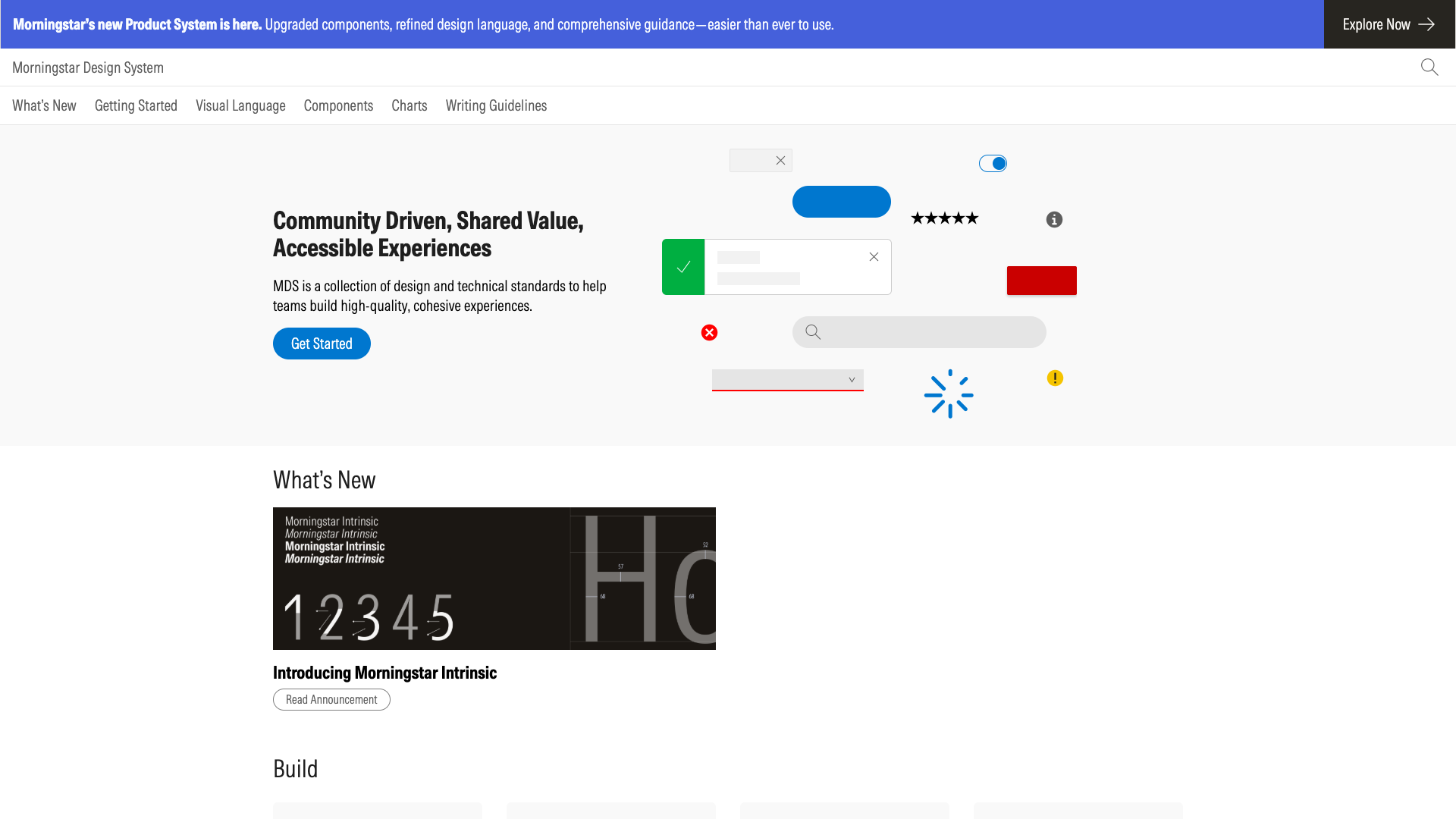Click Explore Now in the banner
This screenshot has height=819, width=1456.
pos(1389,24)
